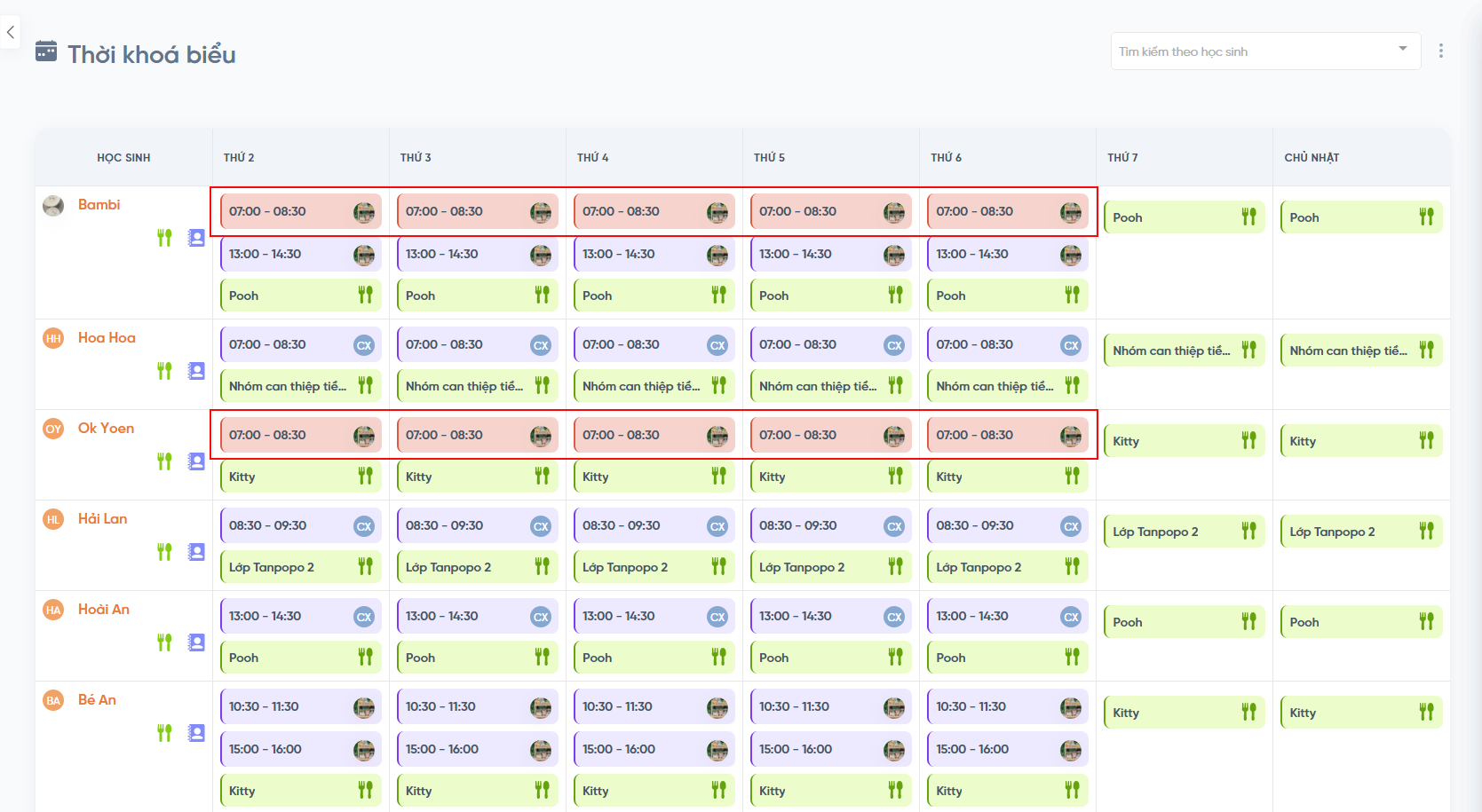
Task: Expand the student search dropdown arrow
Action: point(1403,49)
